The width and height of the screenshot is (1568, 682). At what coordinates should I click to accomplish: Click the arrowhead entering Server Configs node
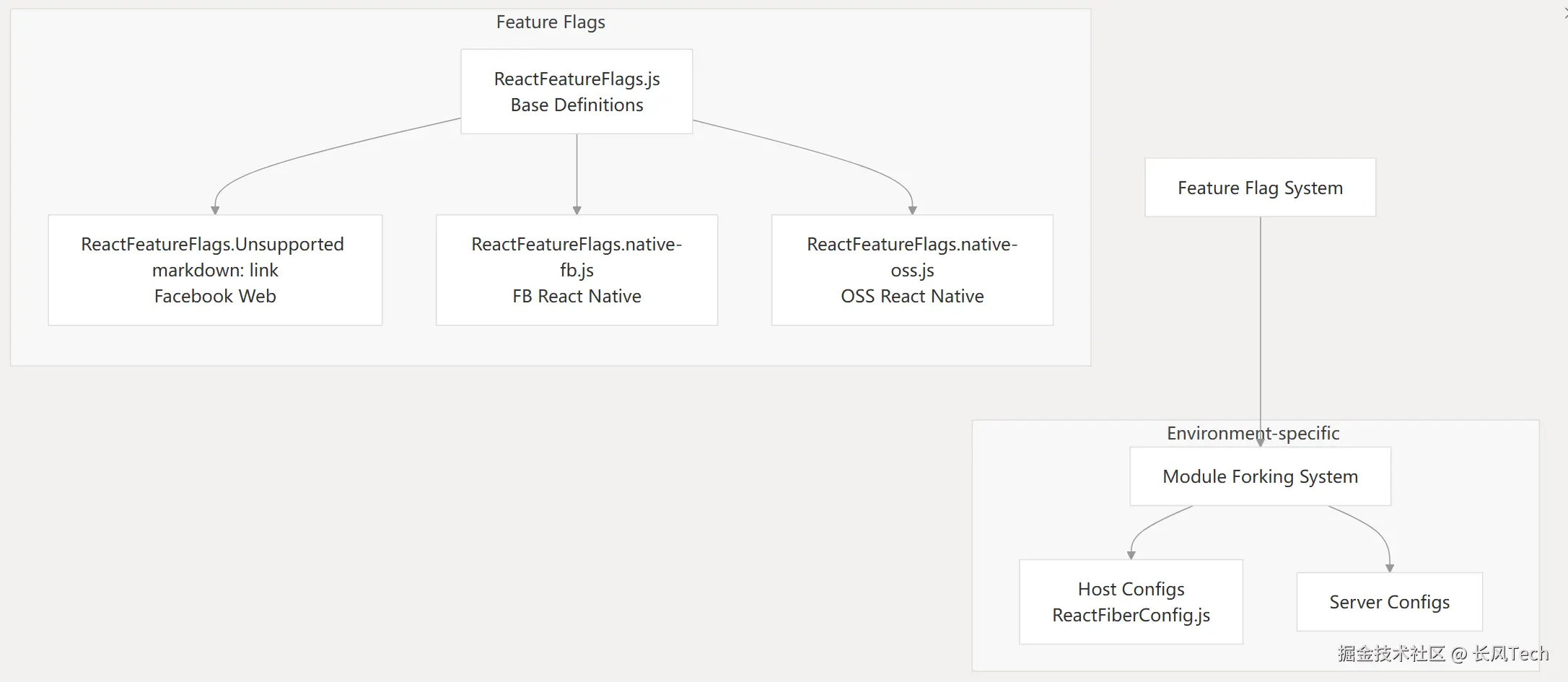pyautogui.click(x=1389, y=568)
